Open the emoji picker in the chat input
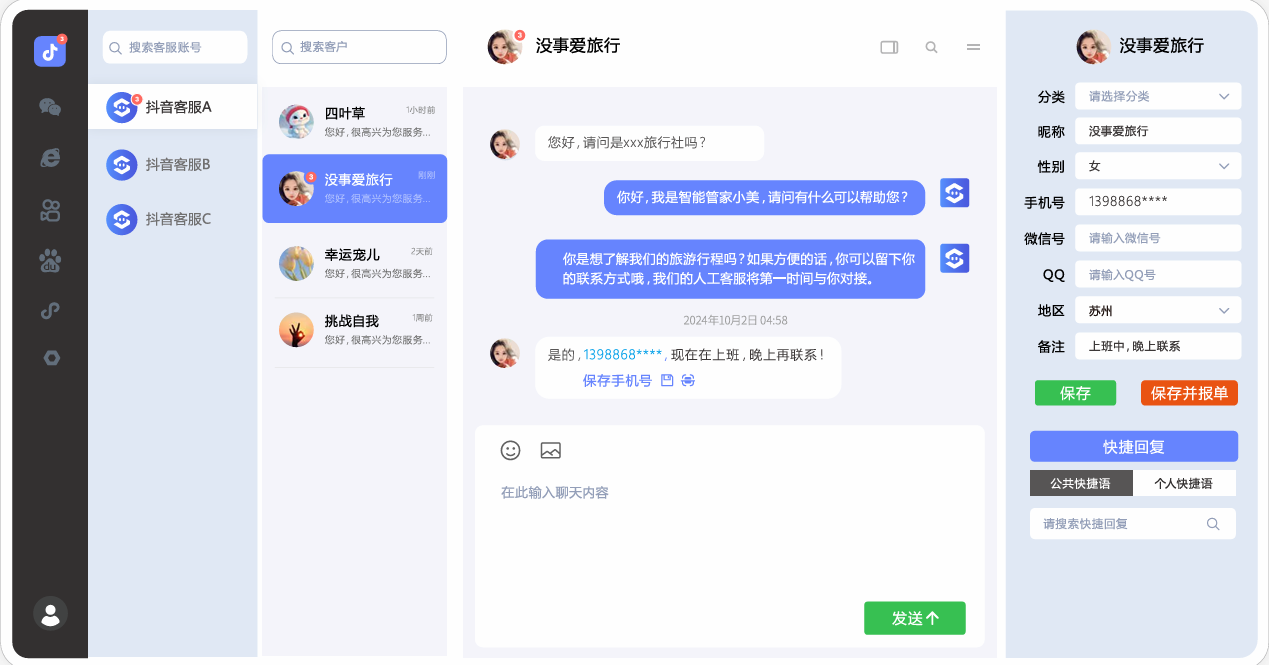 (x=510, y=450)
